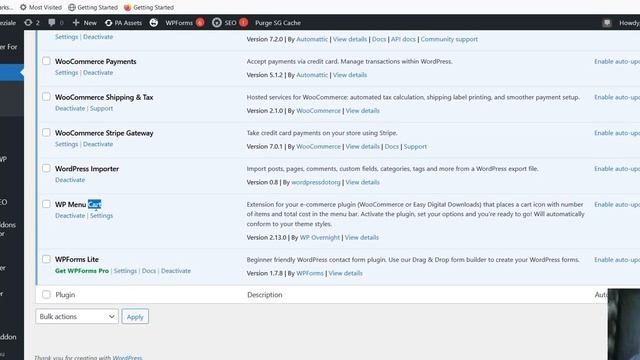
Task: Open WPForms Lite Docs link
Action: point(149,271)
